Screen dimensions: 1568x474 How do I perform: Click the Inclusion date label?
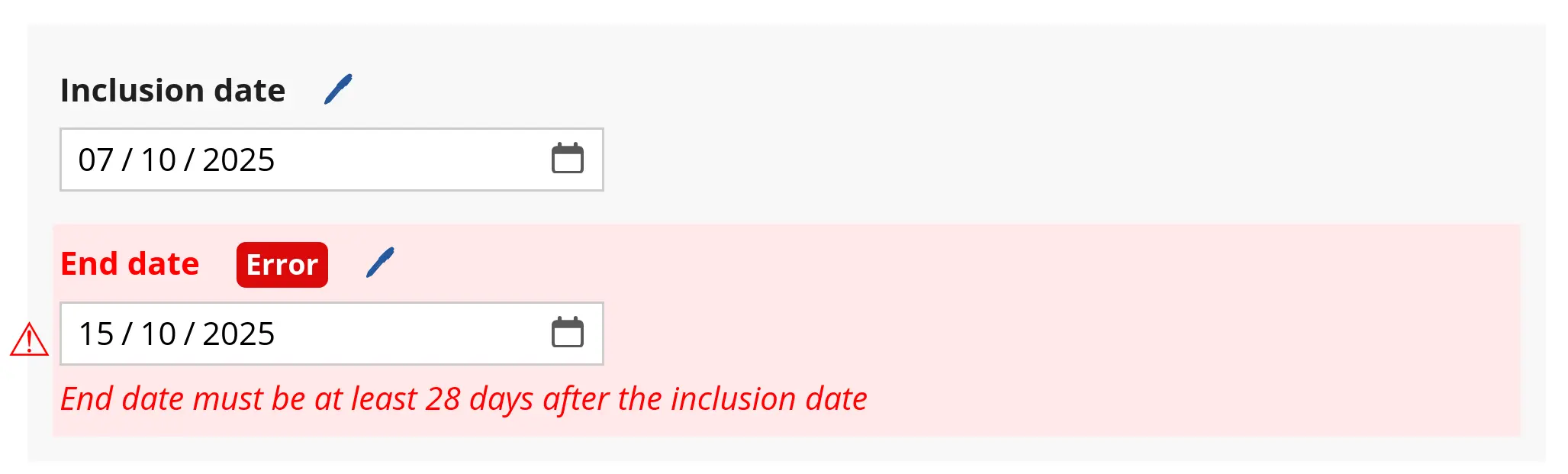[x=172, y=91]
